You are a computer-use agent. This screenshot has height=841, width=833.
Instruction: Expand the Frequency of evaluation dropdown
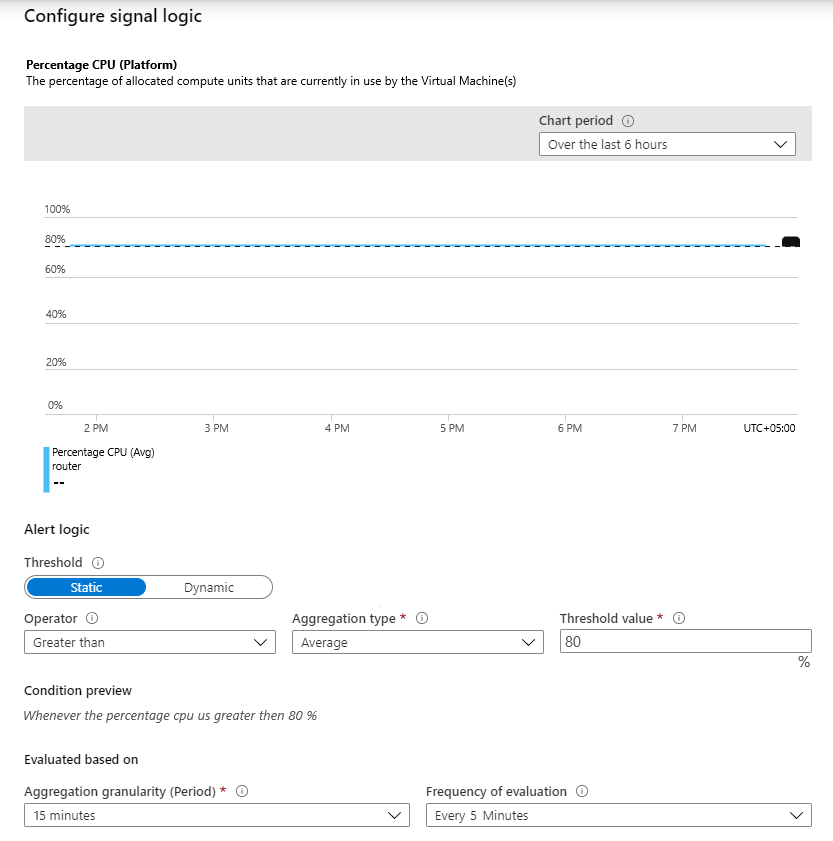(x=618, y=815)
